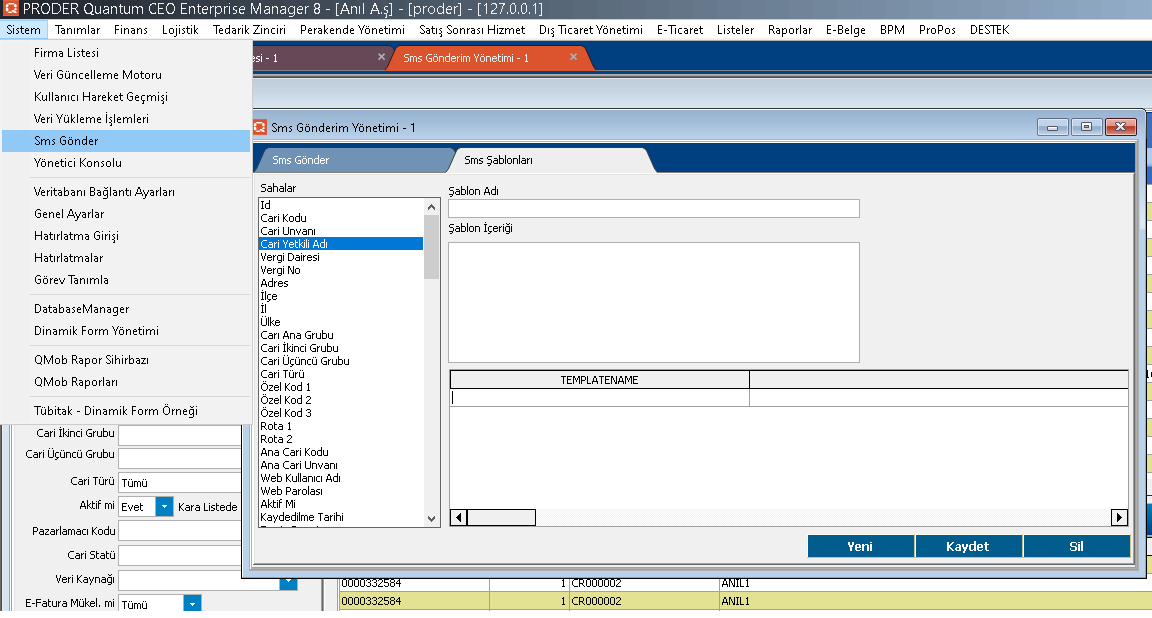Click template grid scroll-right arrow
This screenshot has height=618, width=1152.
[1120, 517]
